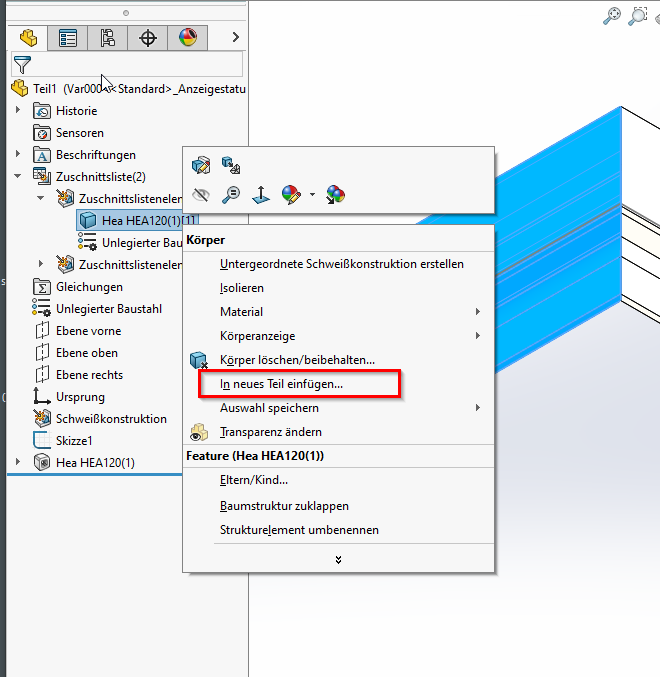This screenshot has height=677, width=660.
Task: Click the edit feature icon in context toolbar
Action: pos(201,165)
